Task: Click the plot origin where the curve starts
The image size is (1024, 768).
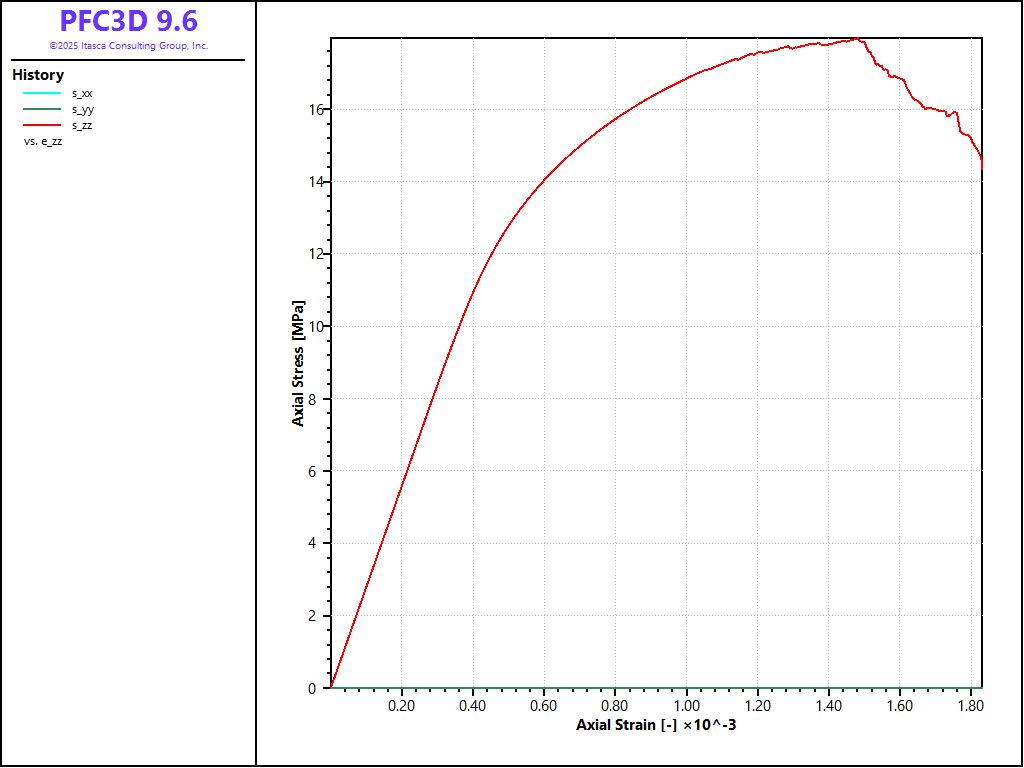Action: [331, 687]
